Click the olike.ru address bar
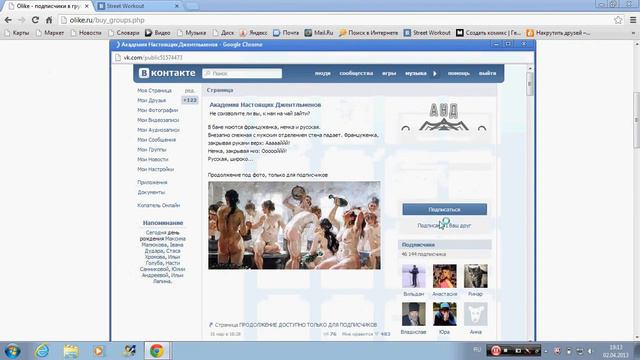640x360 pixels. (335, 20)
